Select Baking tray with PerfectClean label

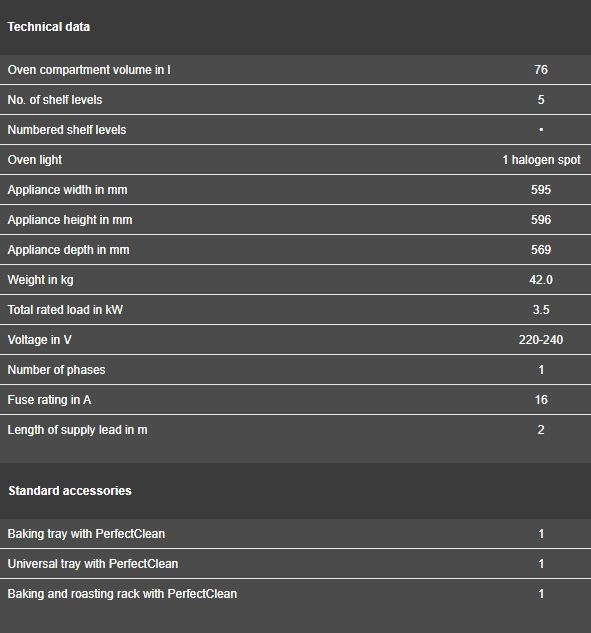coord(86,534)
